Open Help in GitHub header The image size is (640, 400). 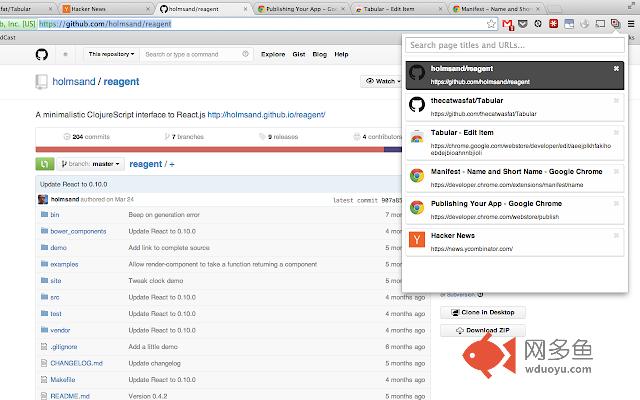pyautogui.click(x=341, y=54)
